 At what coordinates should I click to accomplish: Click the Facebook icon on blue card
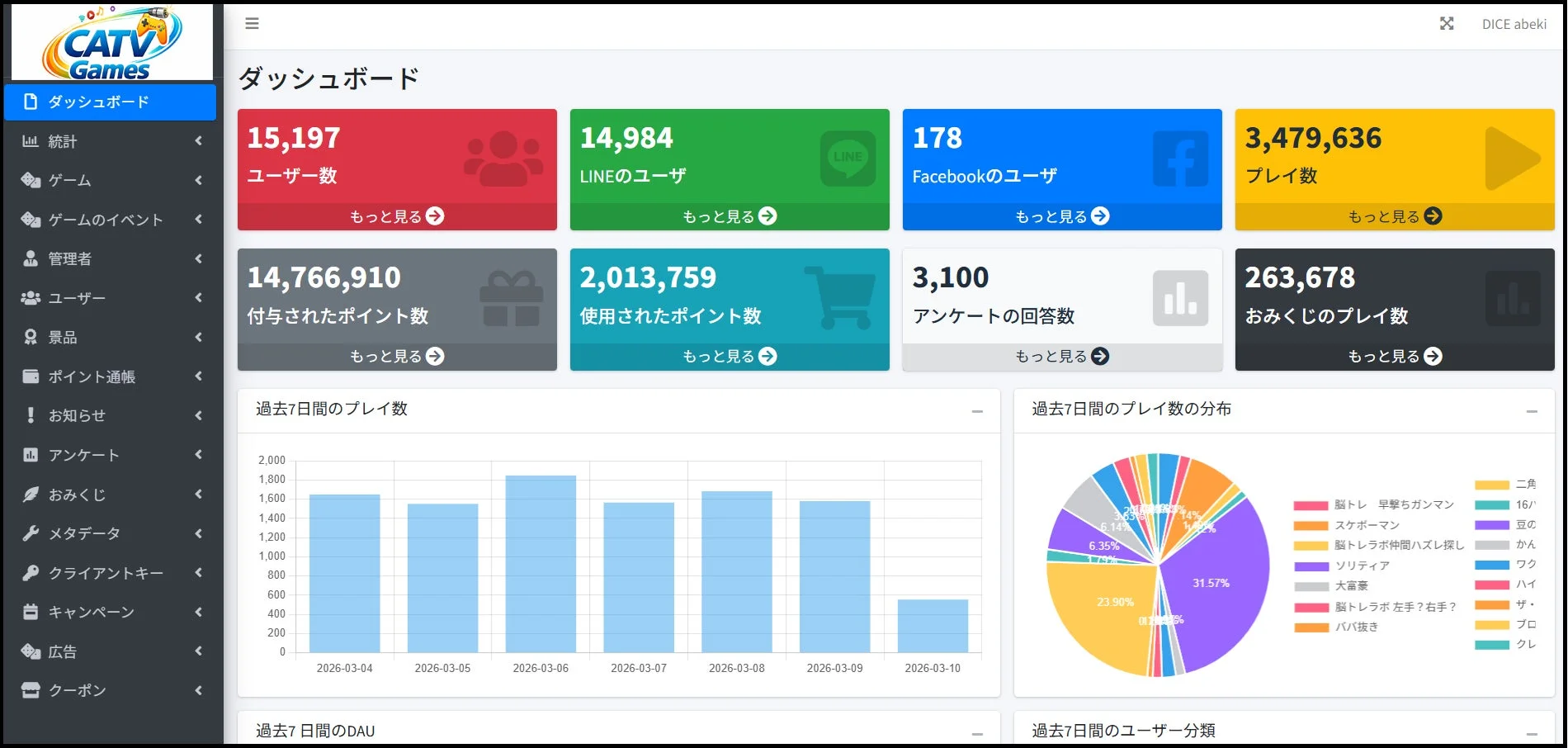[x=1180, y=159]
